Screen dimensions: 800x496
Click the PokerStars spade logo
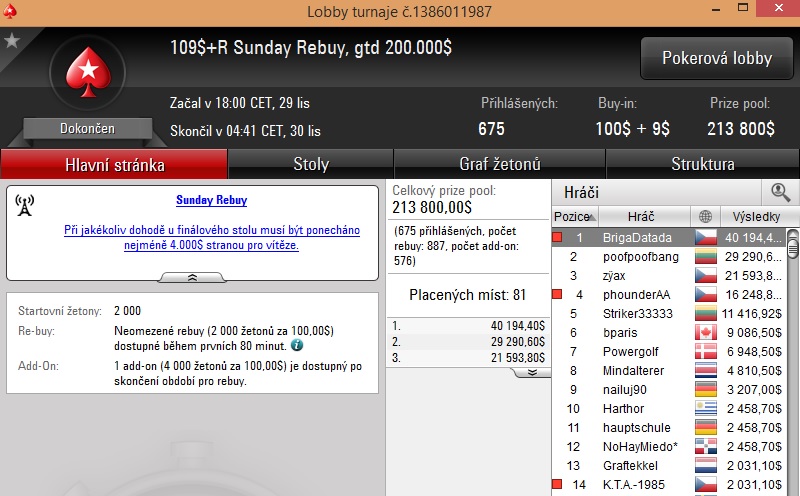pos(88,72)
